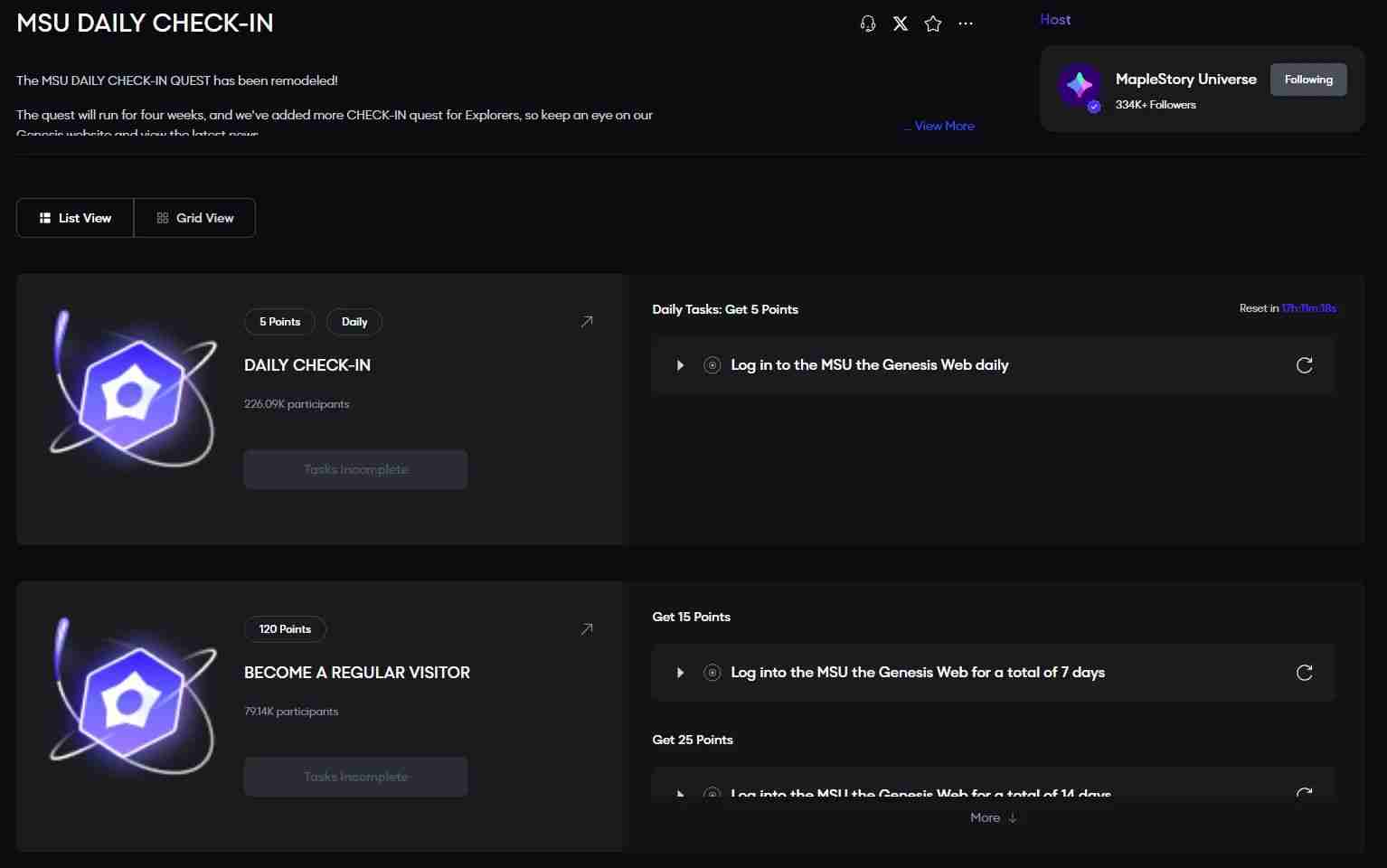The width and height of the screenshot is (1387, 868).
Task: Click the Discord icon in the header
Action: pyautogui.click(x=868, y=24)
